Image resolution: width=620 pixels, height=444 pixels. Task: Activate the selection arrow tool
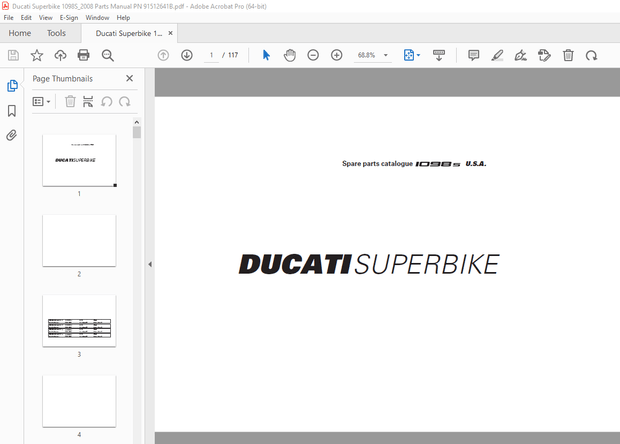(266, 55)
